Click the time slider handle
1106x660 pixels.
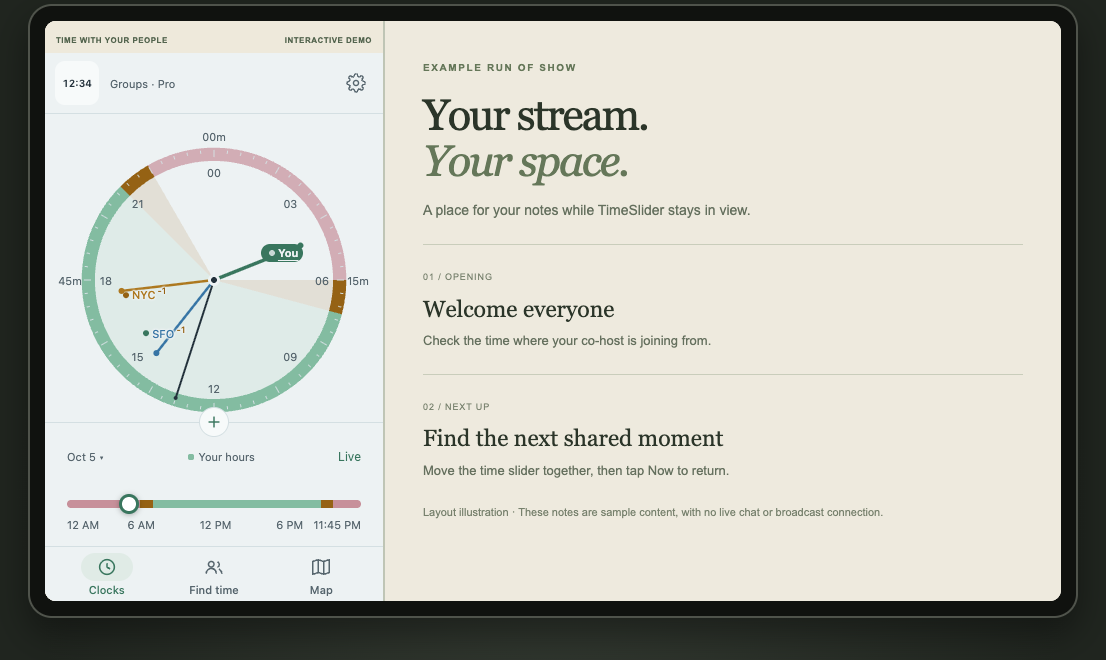[128, 503]
